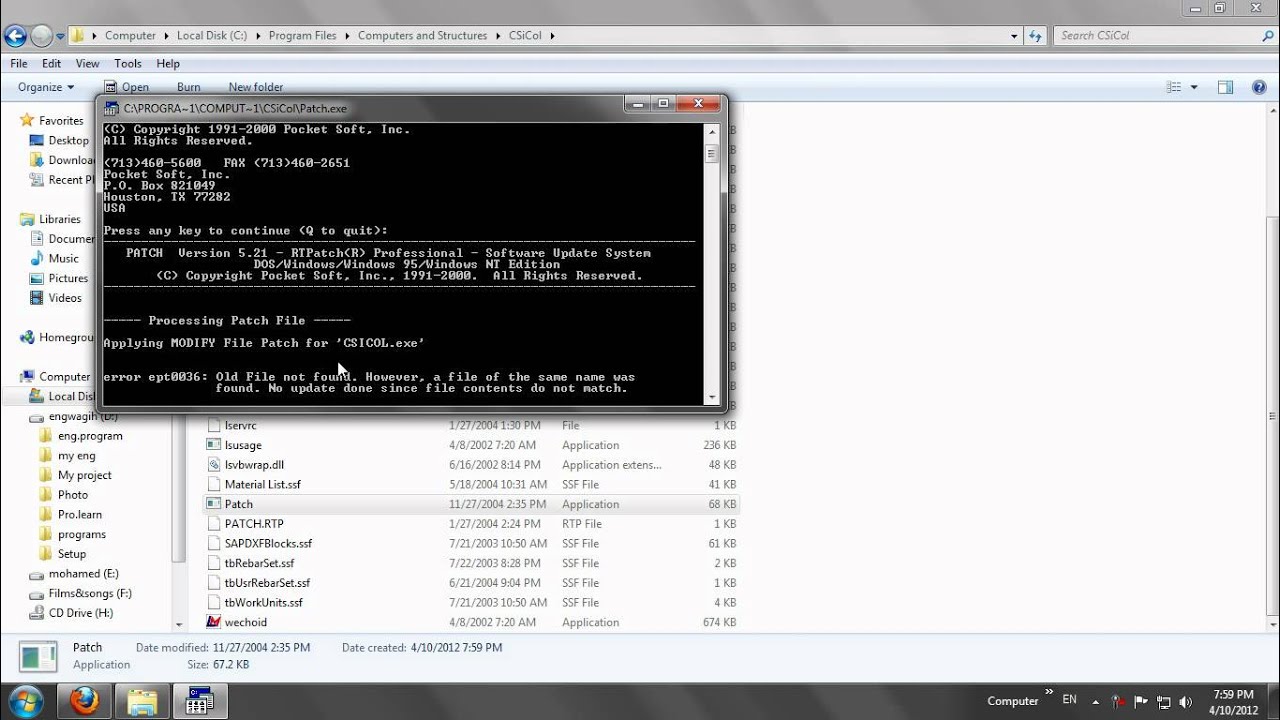The width and height of the screenshot is (1280, 720).
Task: Select Desktop under Favorites
Action: point(68,140)
